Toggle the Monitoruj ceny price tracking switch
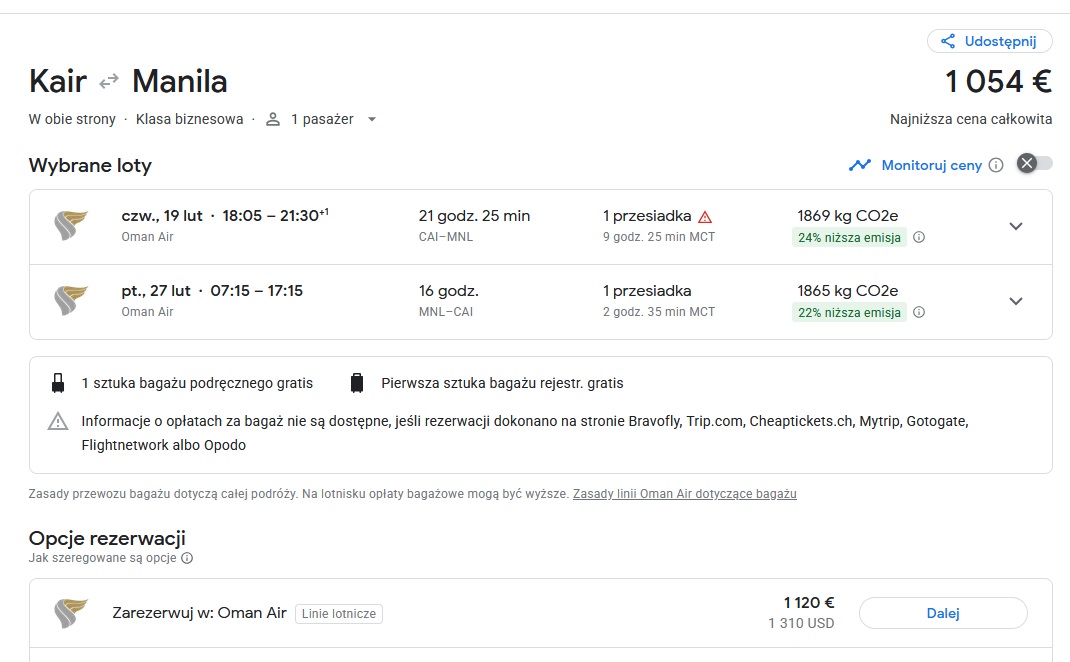This screenshot has height=662, width=1070. tap(1035, 163)
